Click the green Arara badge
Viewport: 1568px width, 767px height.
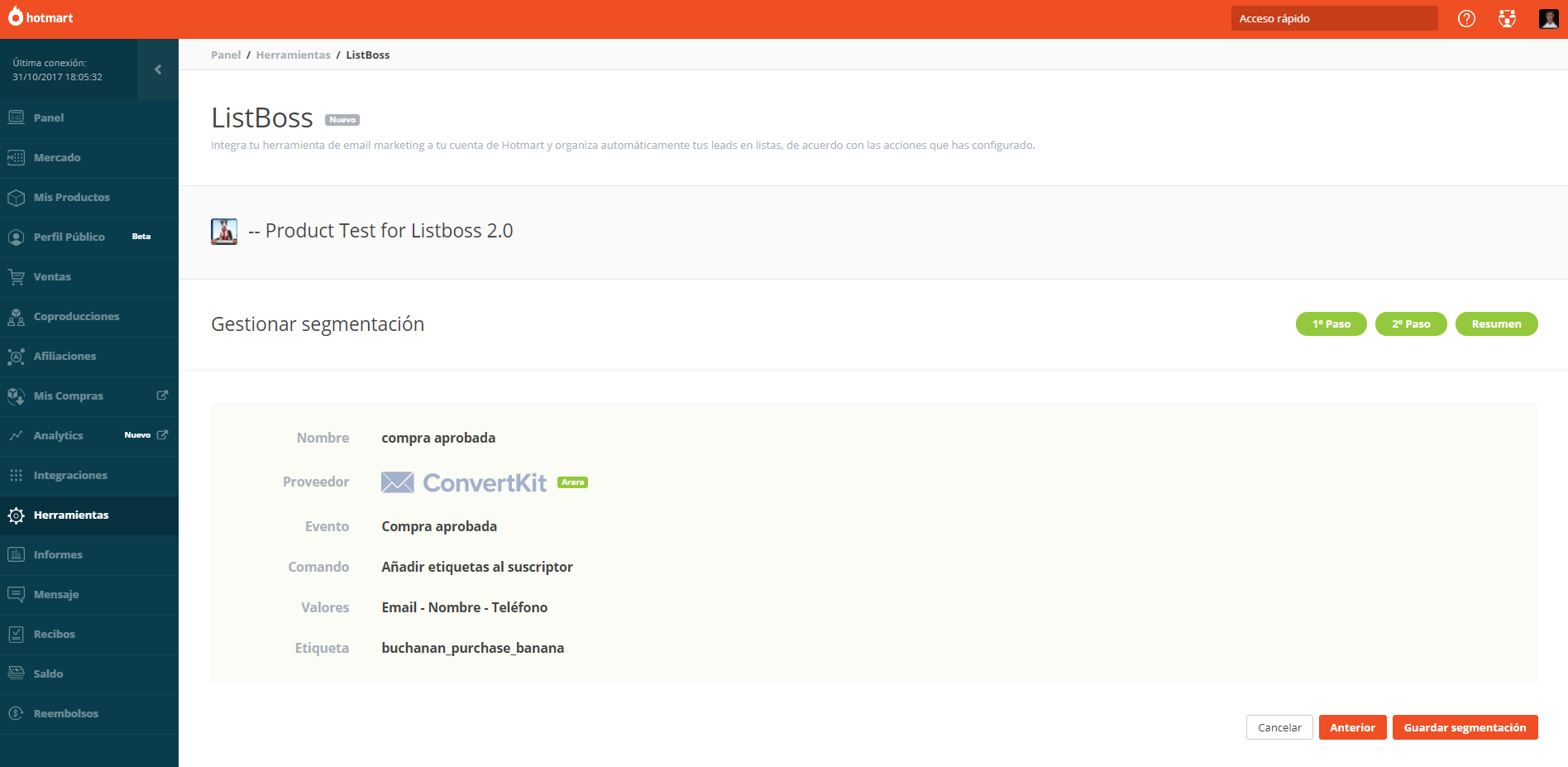tap(572, 482)
